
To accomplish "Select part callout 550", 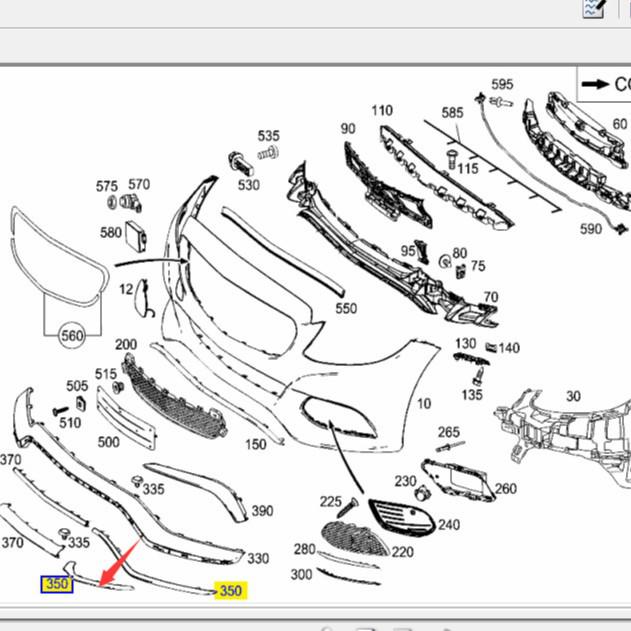I will pyautogui.click(x=346, y=309).
